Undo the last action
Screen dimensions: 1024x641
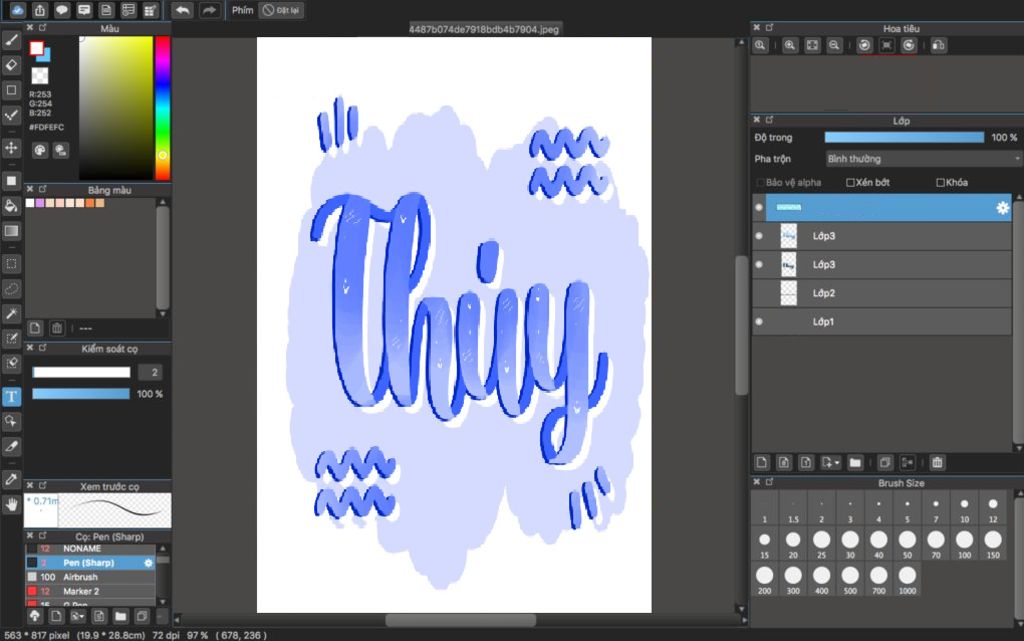click(182, 10)
